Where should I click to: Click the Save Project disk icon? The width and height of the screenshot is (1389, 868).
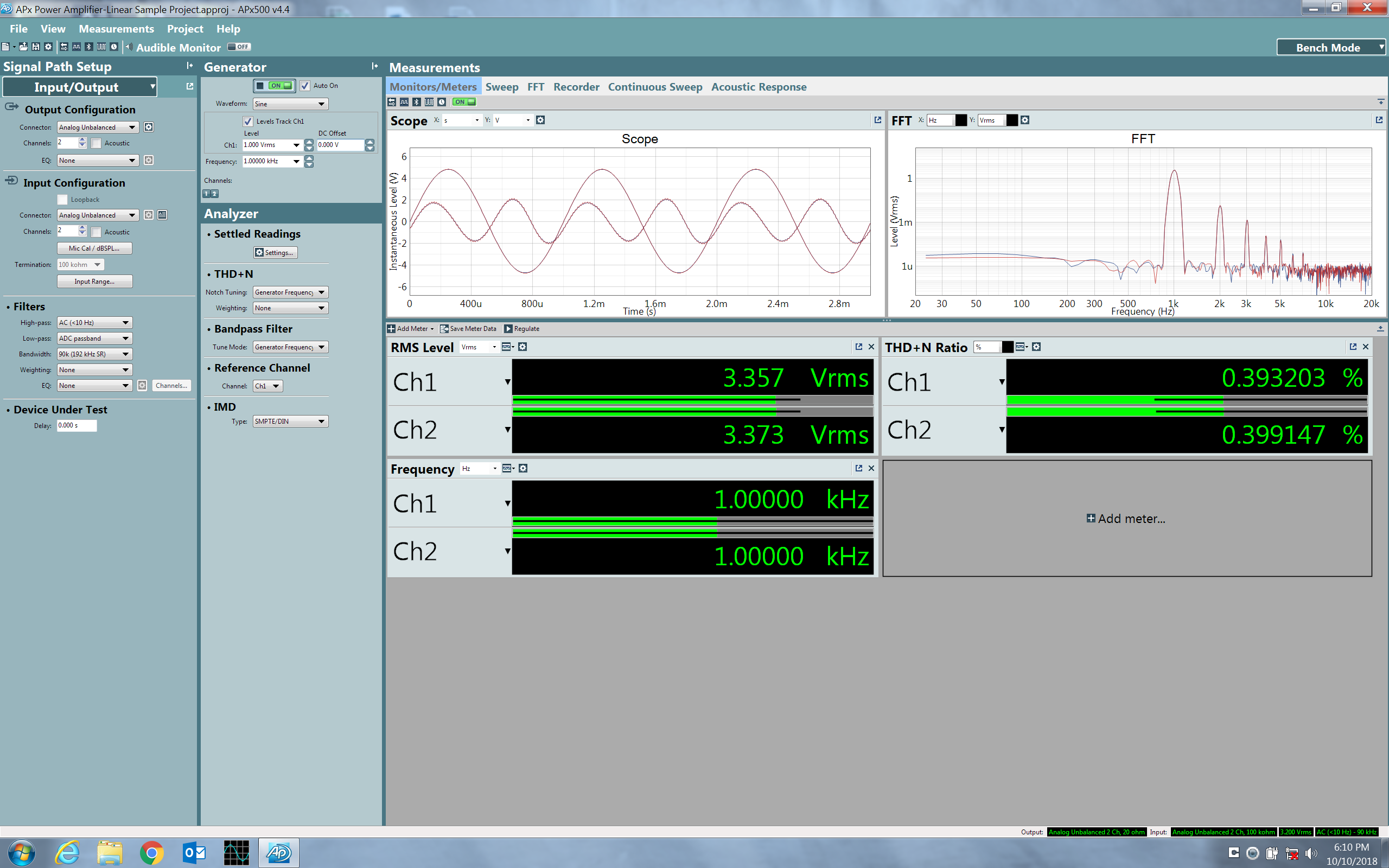click(x=36, y=47)
